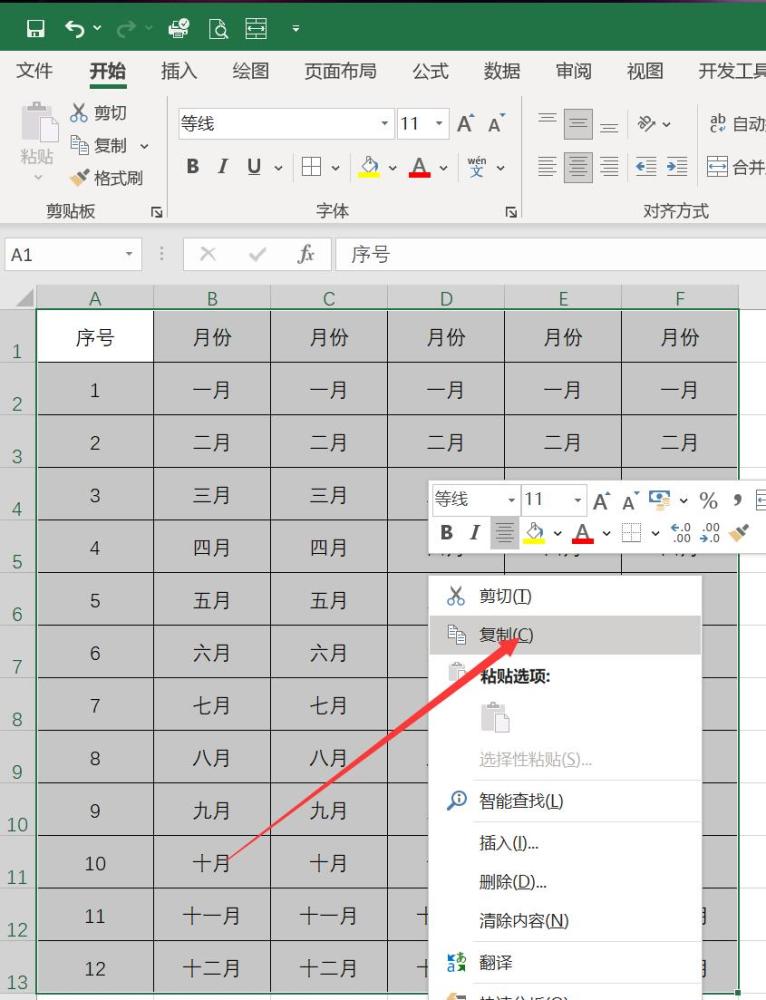This screenshot has width=766, height=1000.
Task: Open the Name Box dropdown arrow
Action: (129, 254)
